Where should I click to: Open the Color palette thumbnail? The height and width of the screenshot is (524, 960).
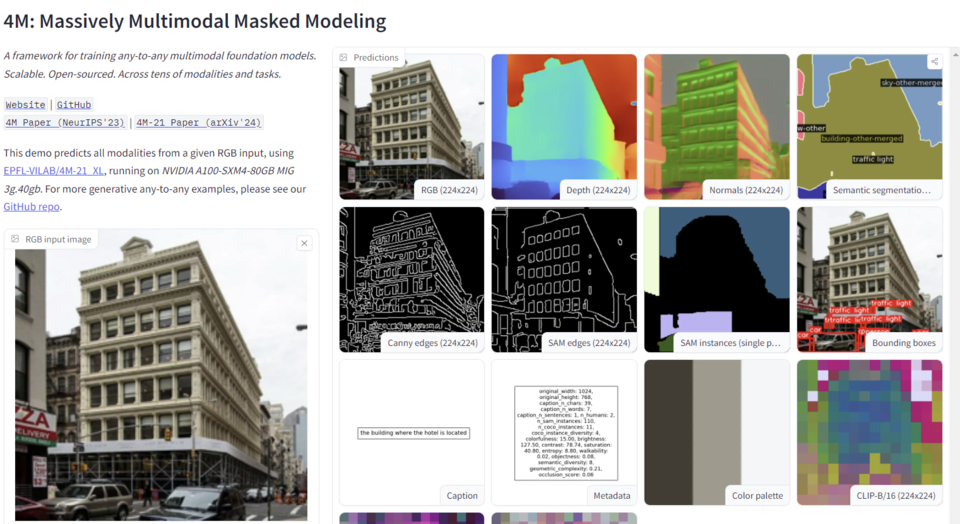(x=716, y=432)
